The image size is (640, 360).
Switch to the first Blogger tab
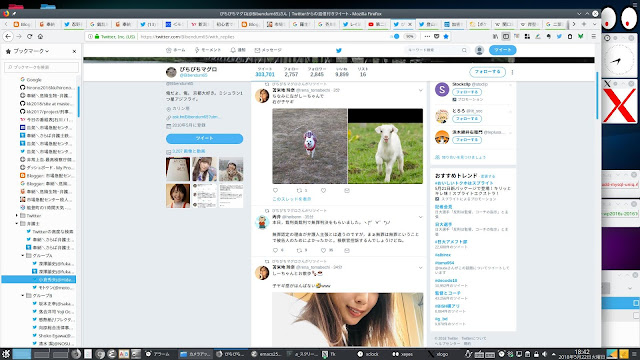pos(22,24)
